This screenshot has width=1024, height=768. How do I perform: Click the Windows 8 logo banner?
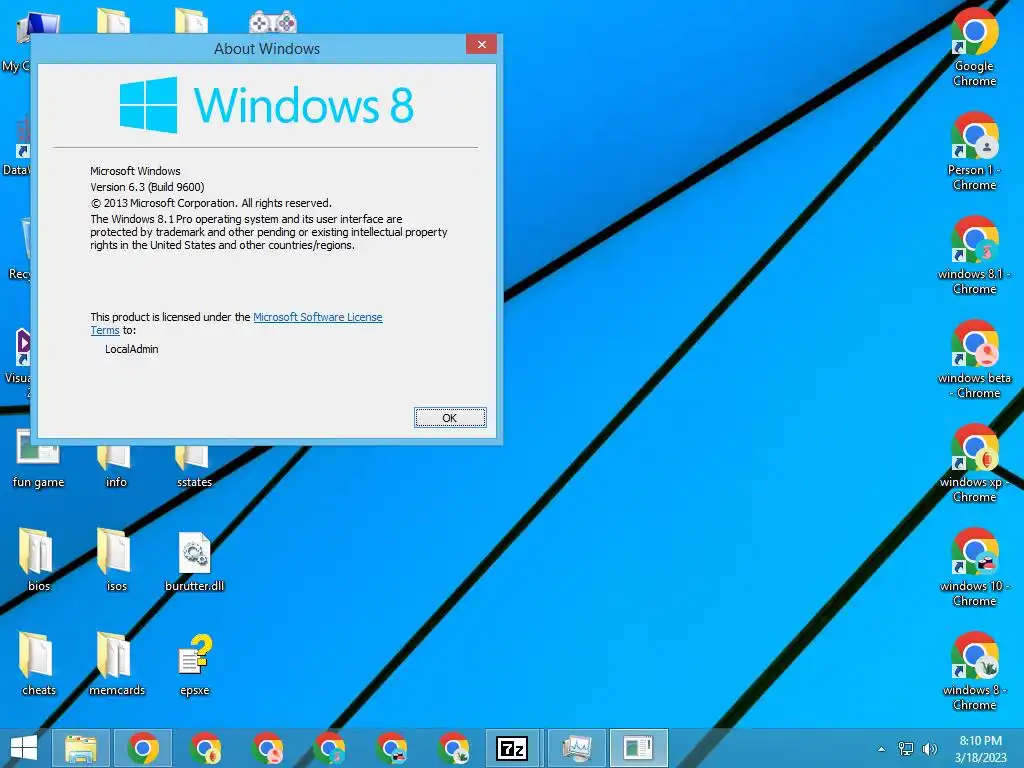coord(266,105)
